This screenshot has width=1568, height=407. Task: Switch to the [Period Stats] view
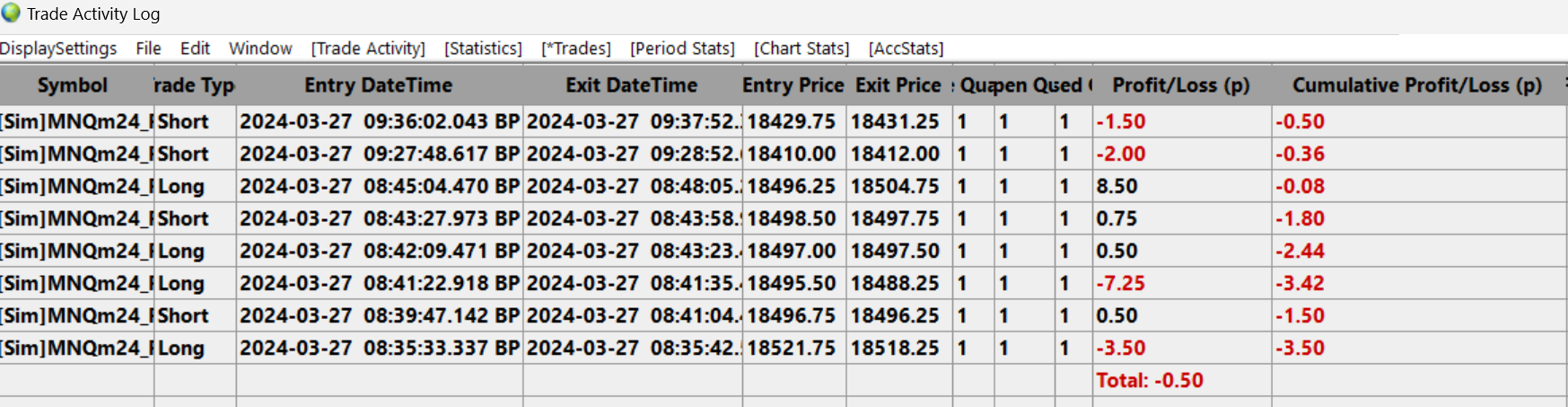tap(682, 49)
